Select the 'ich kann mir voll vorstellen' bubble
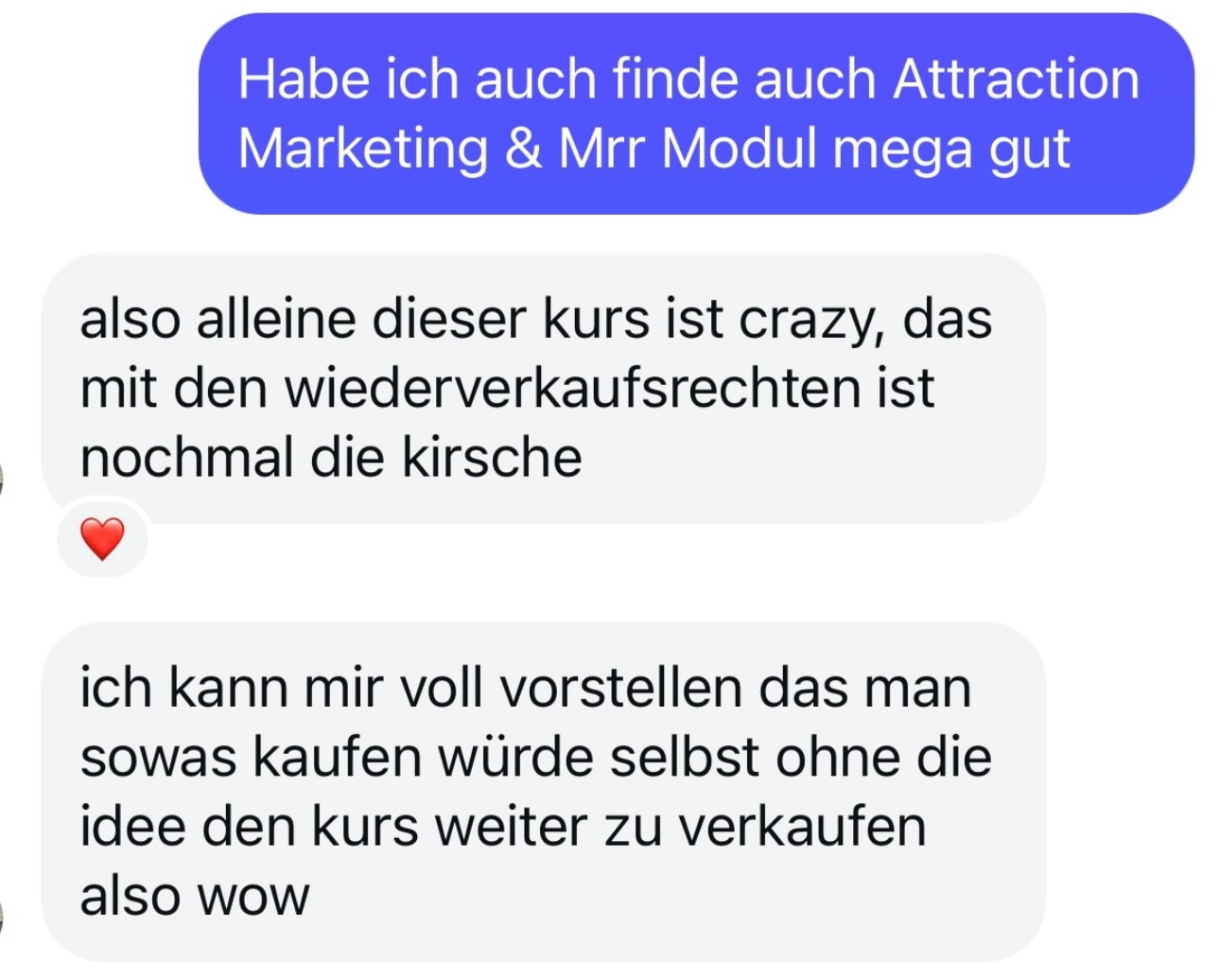 (544, 792)
